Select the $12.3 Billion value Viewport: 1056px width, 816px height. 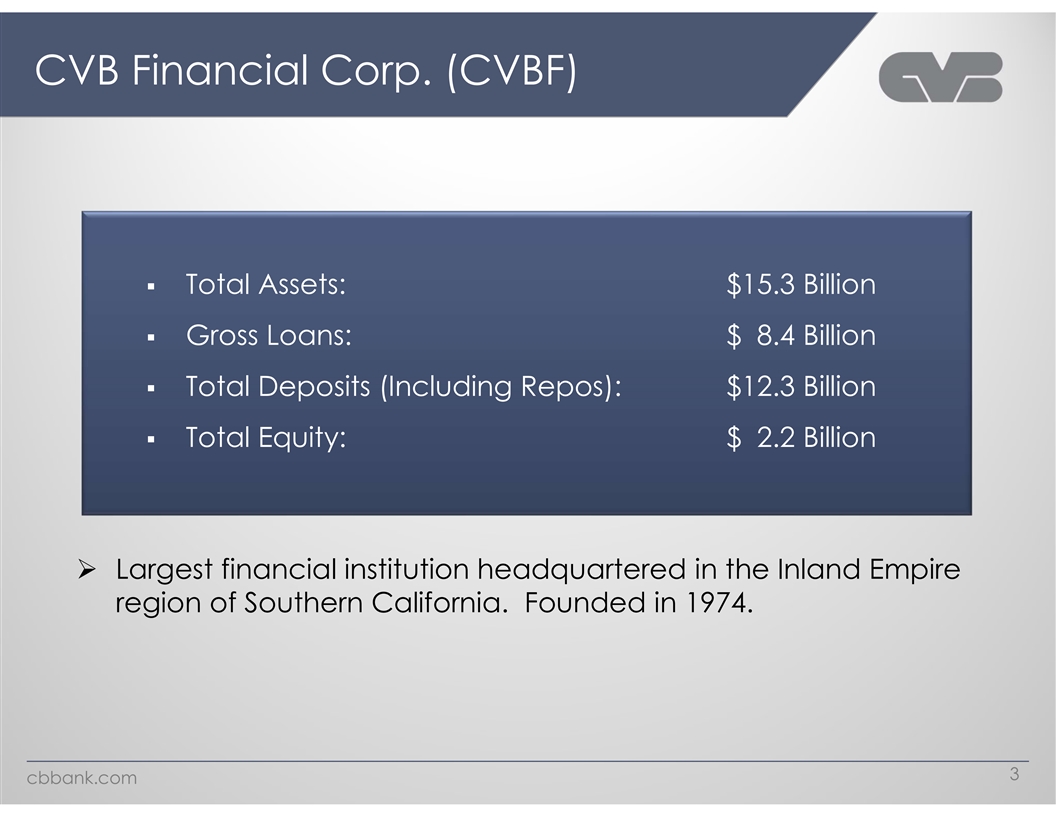(801, 387)
